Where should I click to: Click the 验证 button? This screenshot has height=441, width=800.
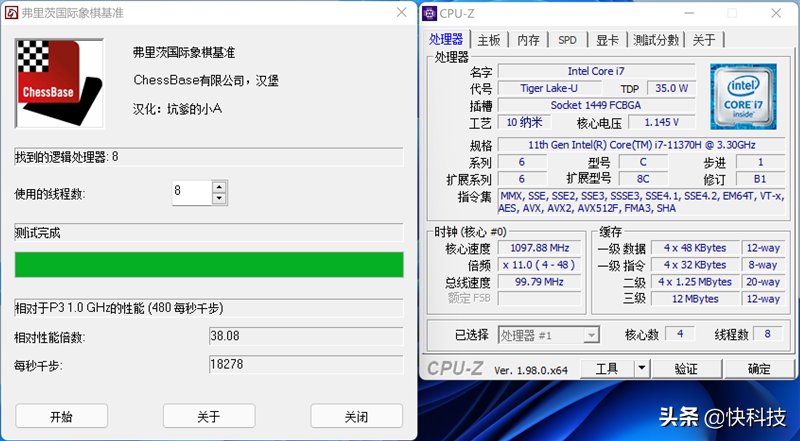pos(686,369)
